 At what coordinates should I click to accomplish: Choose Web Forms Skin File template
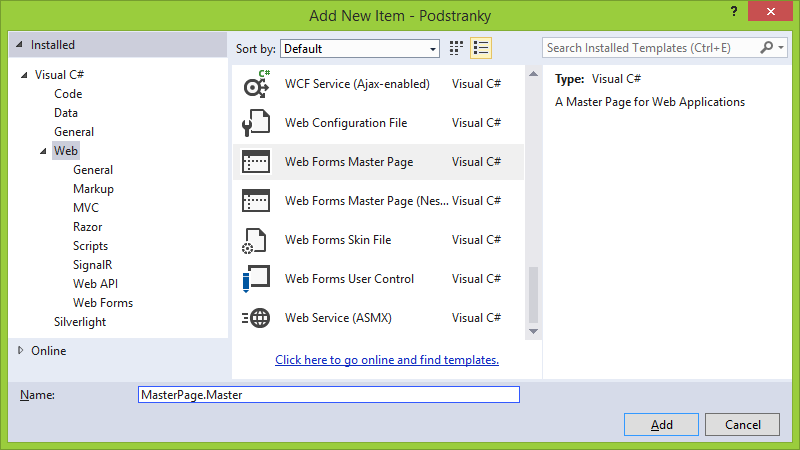[378, 240]
